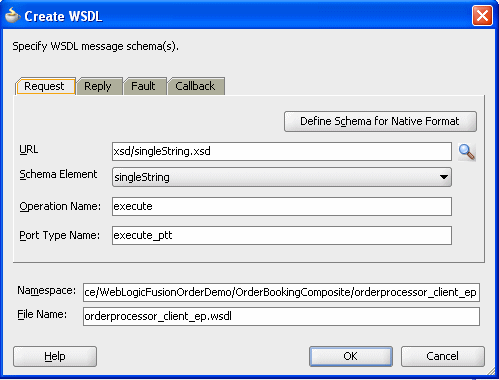Click the 'Operation Name:' label
The height and width of the screenshot is (380, 499).
point(60,206)
